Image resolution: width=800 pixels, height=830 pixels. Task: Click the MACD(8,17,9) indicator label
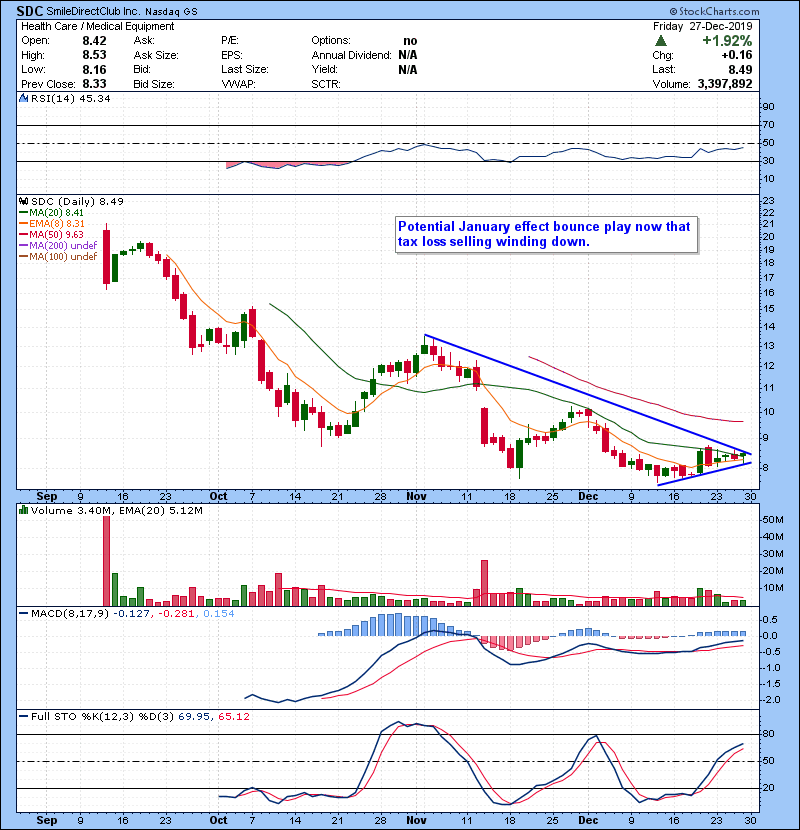70,614
